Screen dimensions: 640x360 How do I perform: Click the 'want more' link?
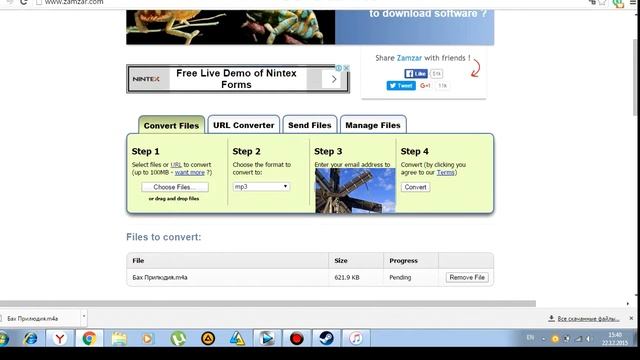point(190,173)
